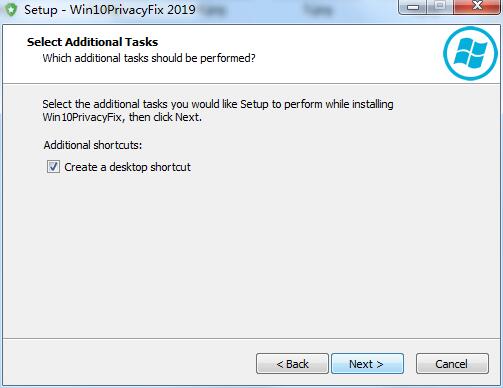
Task: Go to the previous step with Back
Action: coord(292,364)
